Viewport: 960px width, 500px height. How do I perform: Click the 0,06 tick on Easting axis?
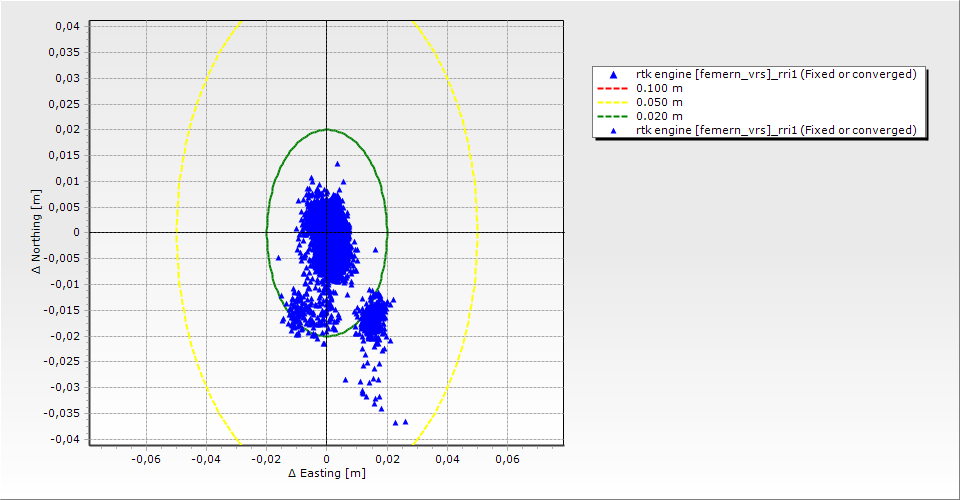(x=507, y=459)
